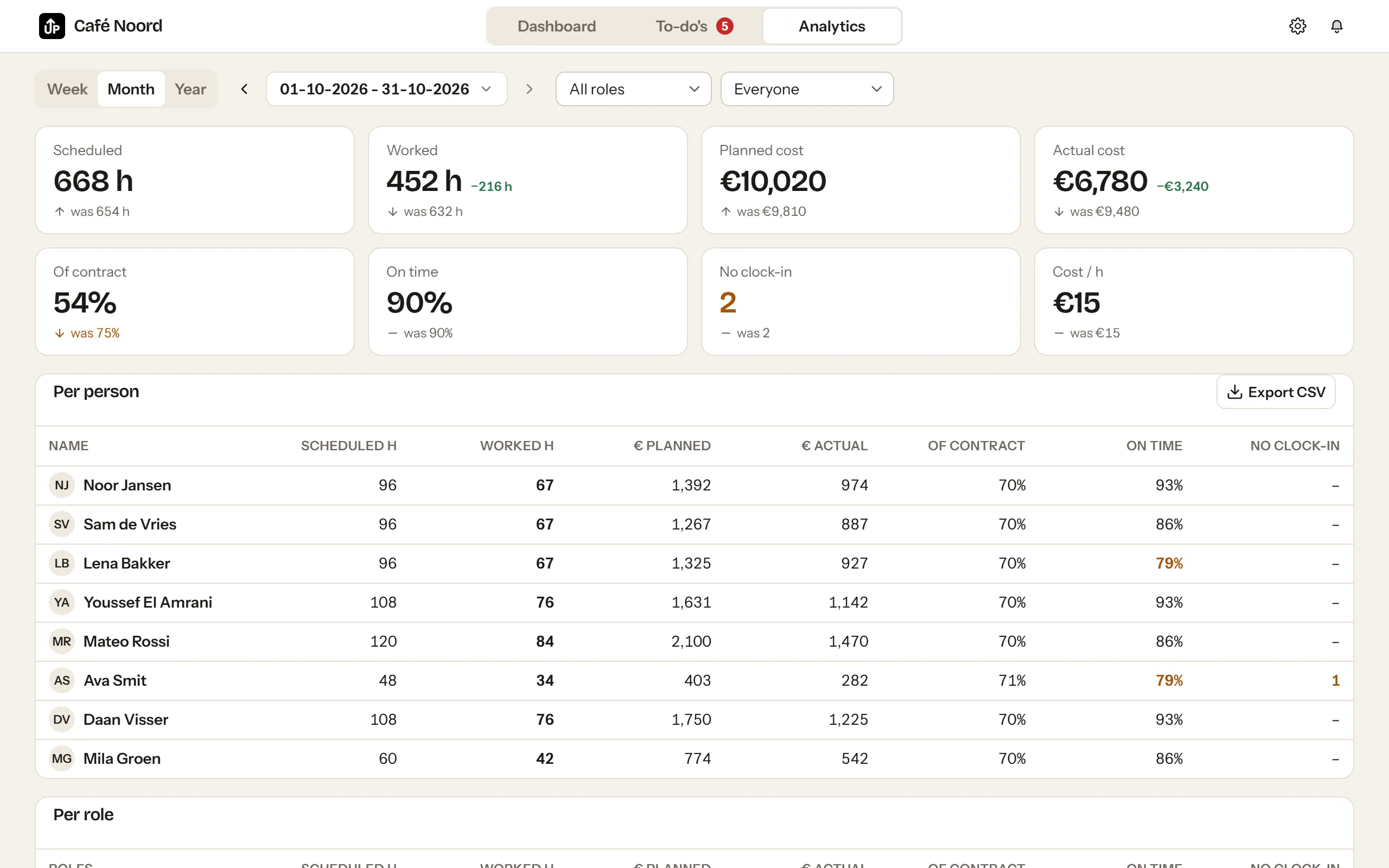
Task: Select the Analytics tab
Action: [x=832, y=26]
